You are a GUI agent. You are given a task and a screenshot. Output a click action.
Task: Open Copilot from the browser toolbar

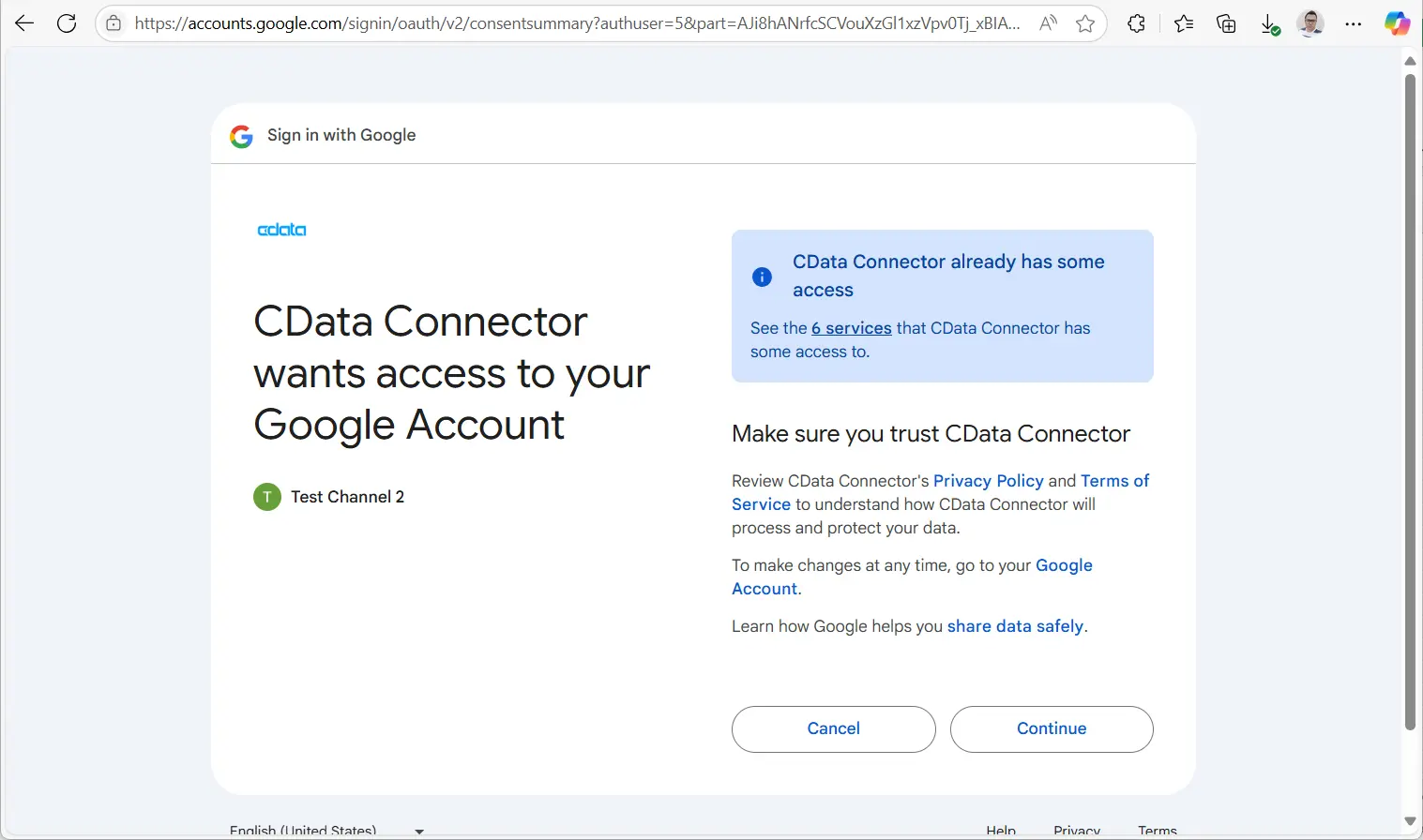click(1397, 22)
